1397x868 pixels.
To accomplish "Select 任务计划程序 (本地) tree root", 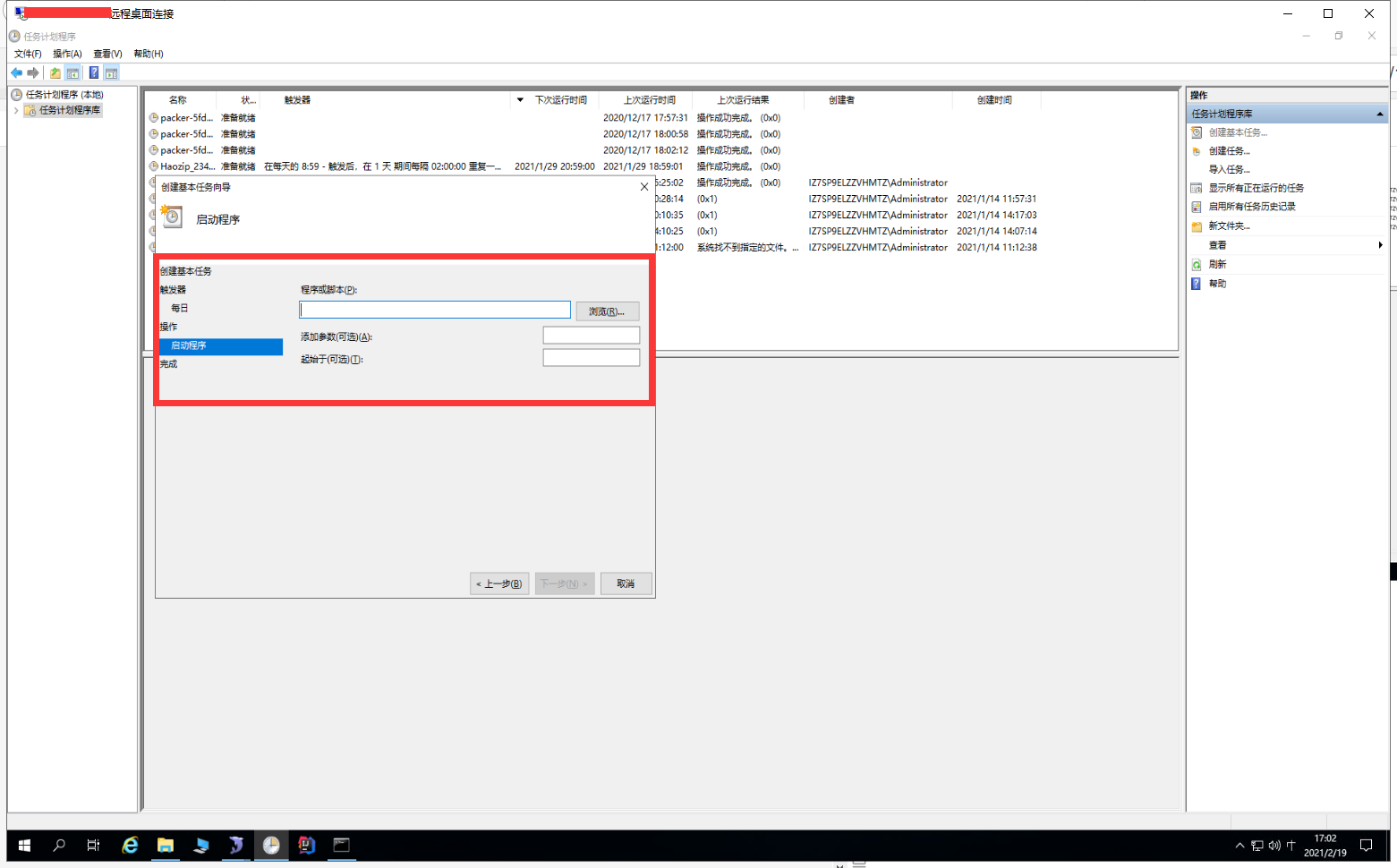I will (64, 94).
